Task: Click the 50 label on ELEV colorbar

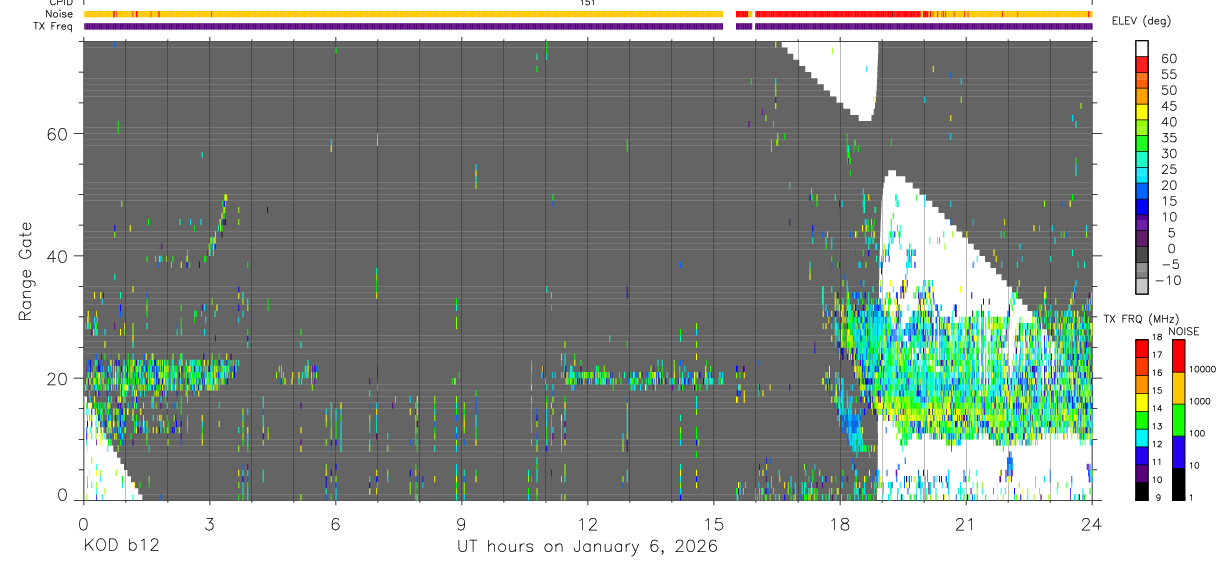Action: (1169, 91)
